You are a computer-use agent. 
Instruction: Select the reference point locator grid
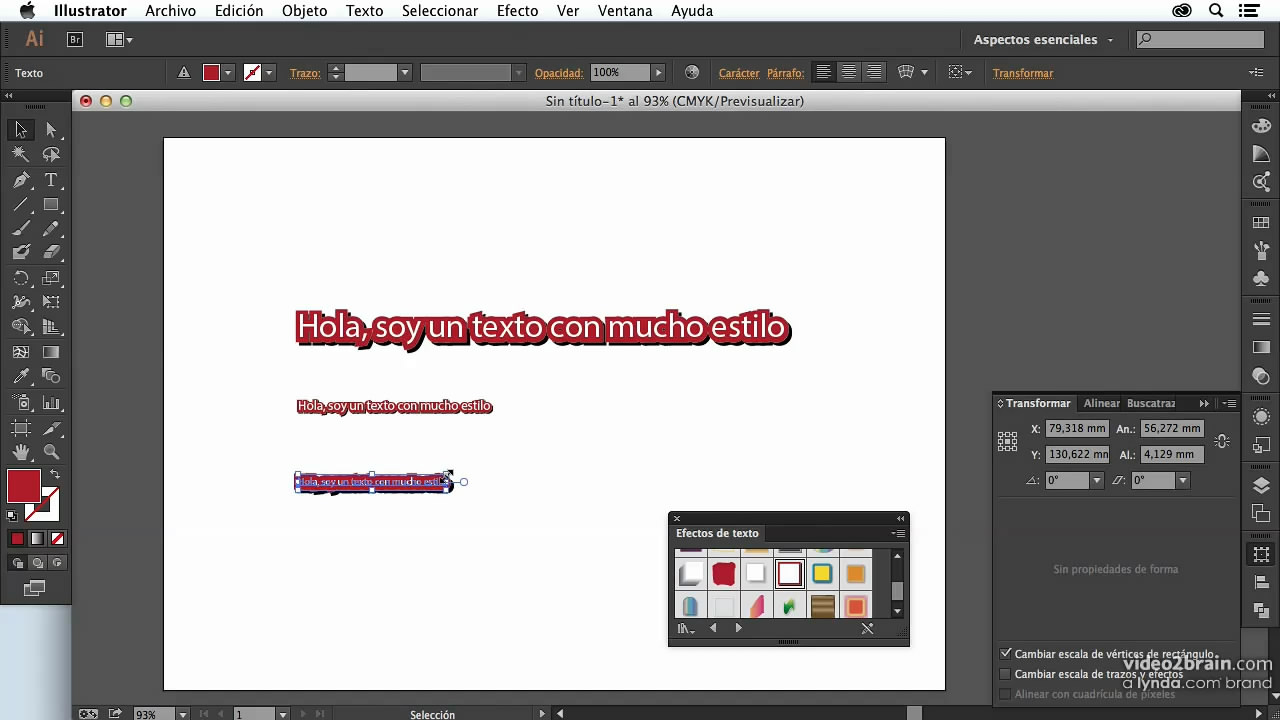[x=1007, y=441]
